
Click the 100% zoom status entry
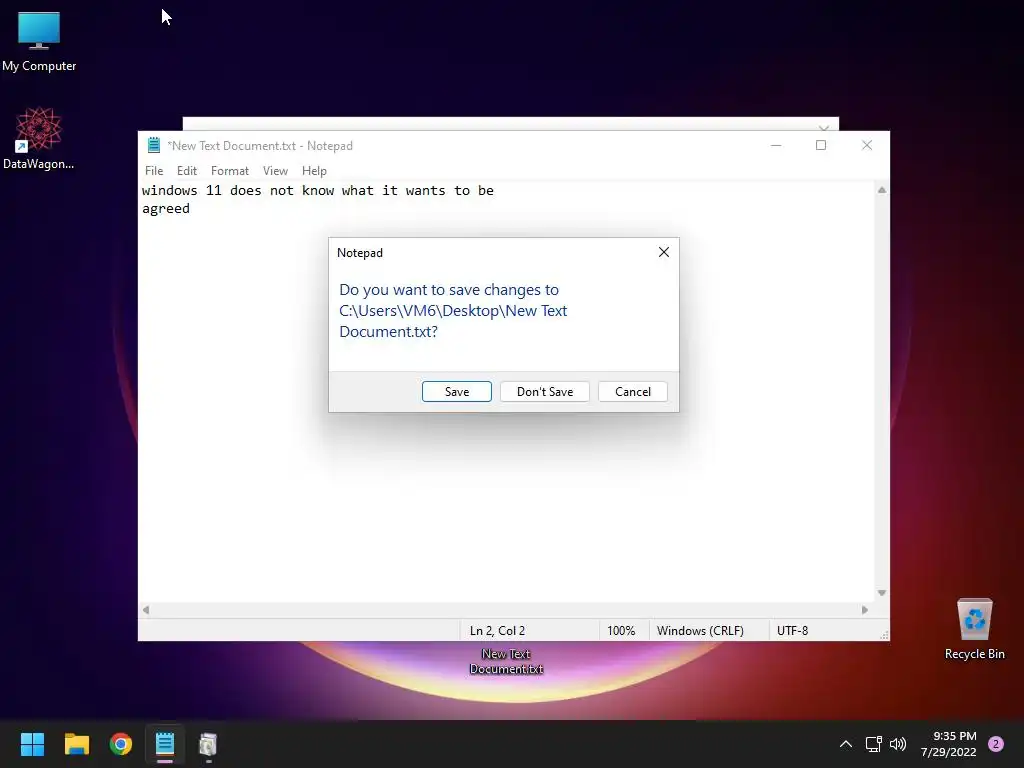pyautogui.click(x=621, y=631)
